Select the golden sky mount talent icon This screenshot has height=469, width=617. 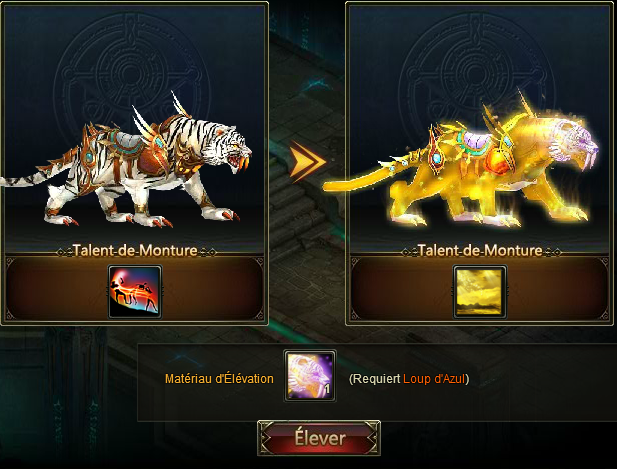pyautogui.click(x=480, y=292)
